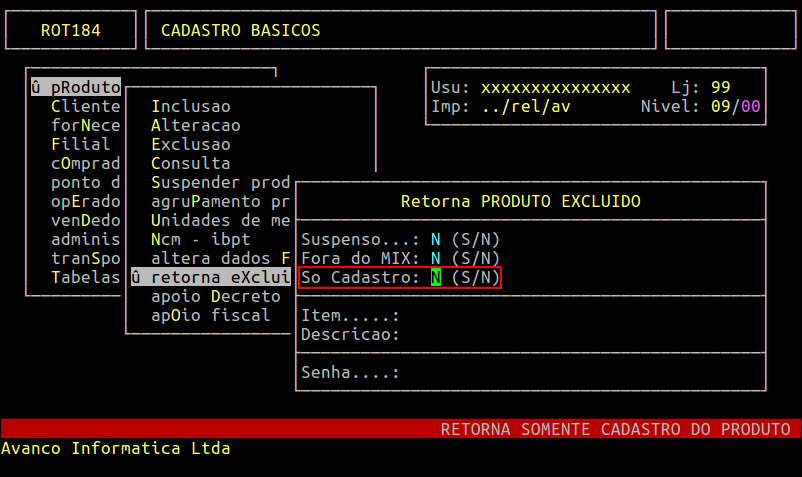
Task: Select Exclusao in the product submenu
Action: click(x=191, y=144)
